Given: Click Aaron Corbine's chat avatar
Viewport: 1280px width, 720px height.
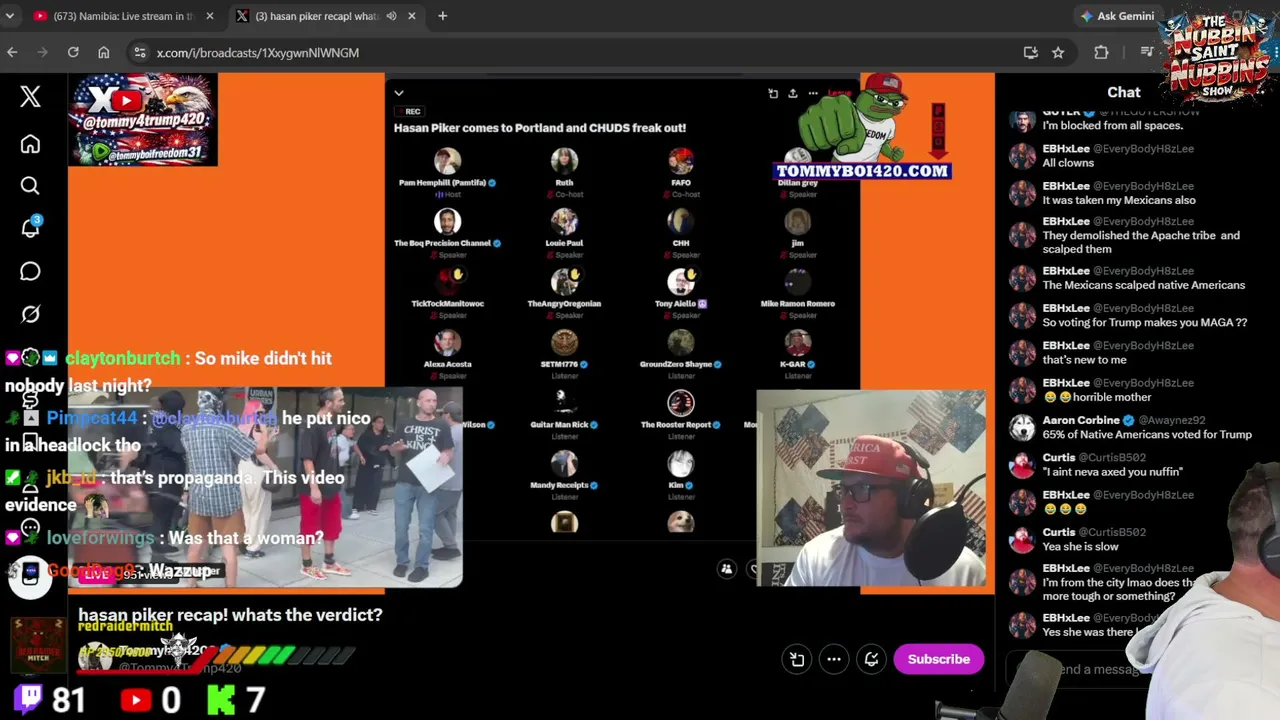Looking at the screenshot, I should tap(1022, 428).
